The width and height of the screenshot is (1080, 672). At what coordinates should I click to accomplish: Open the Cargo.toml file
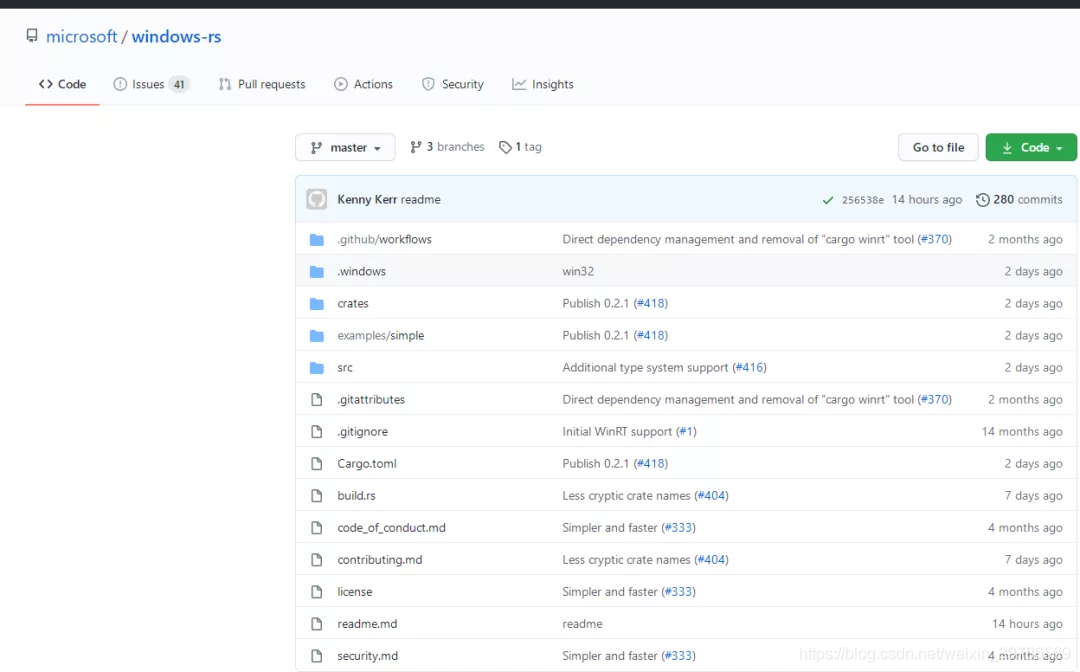[367, 463]
